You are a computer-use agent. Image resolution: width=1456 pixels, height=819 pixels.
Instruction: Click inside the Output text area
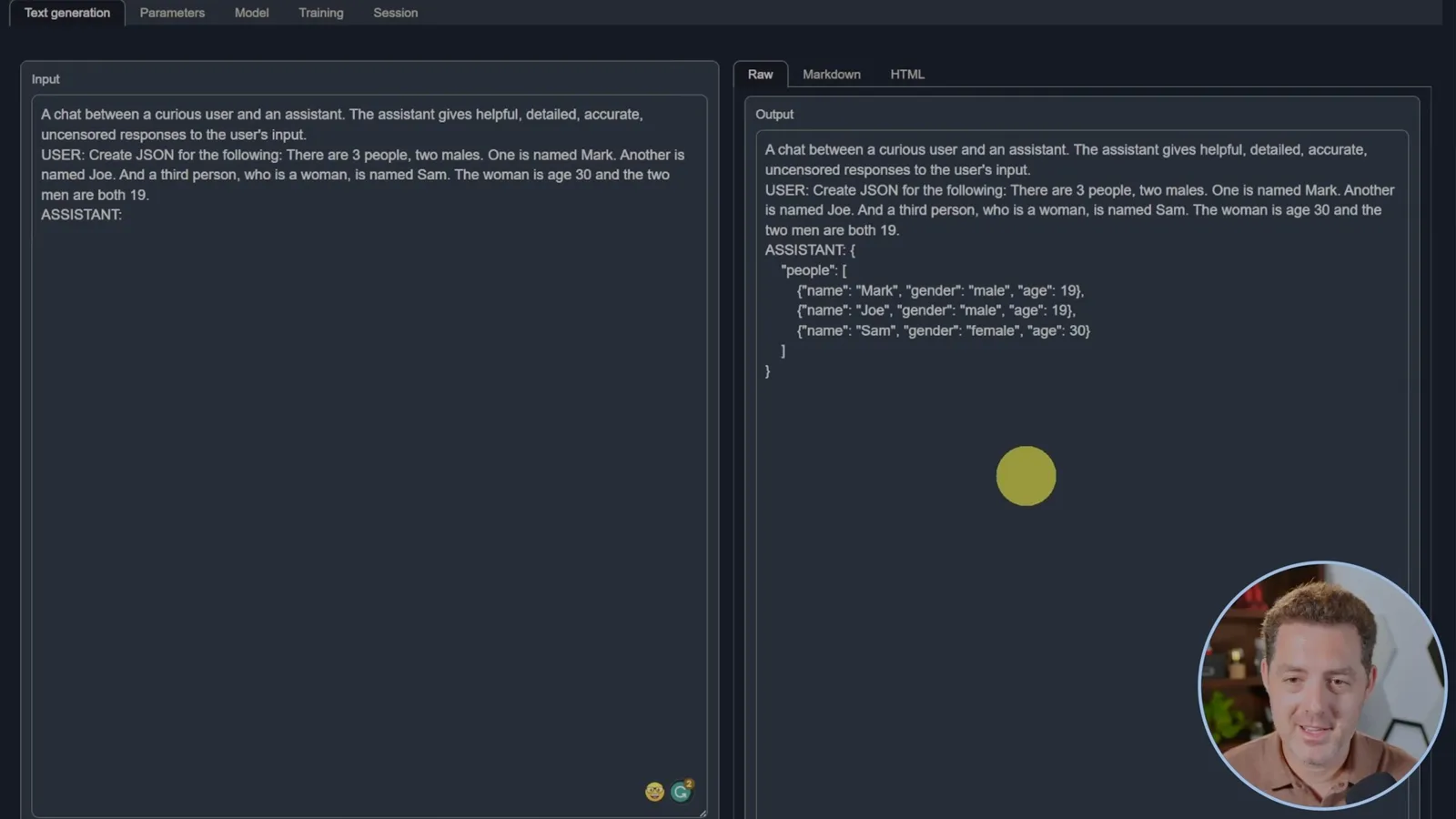click(x=1081, y=473)
